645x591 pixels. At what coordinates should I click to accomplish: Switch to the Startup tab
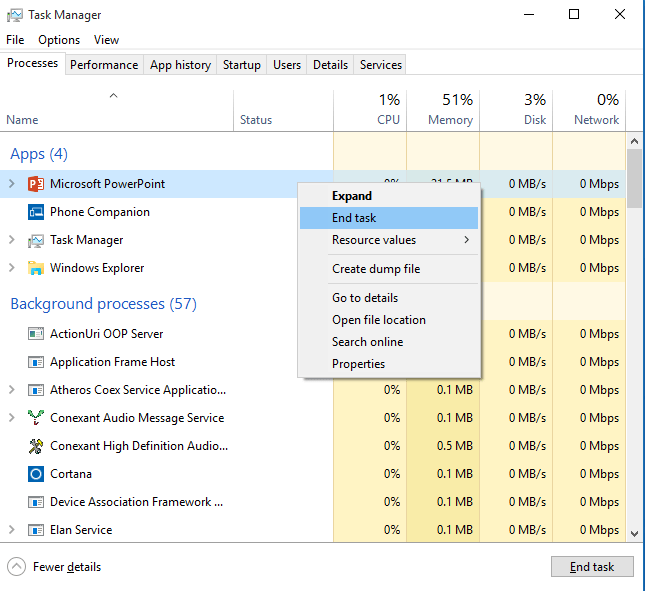click(242, 65)
